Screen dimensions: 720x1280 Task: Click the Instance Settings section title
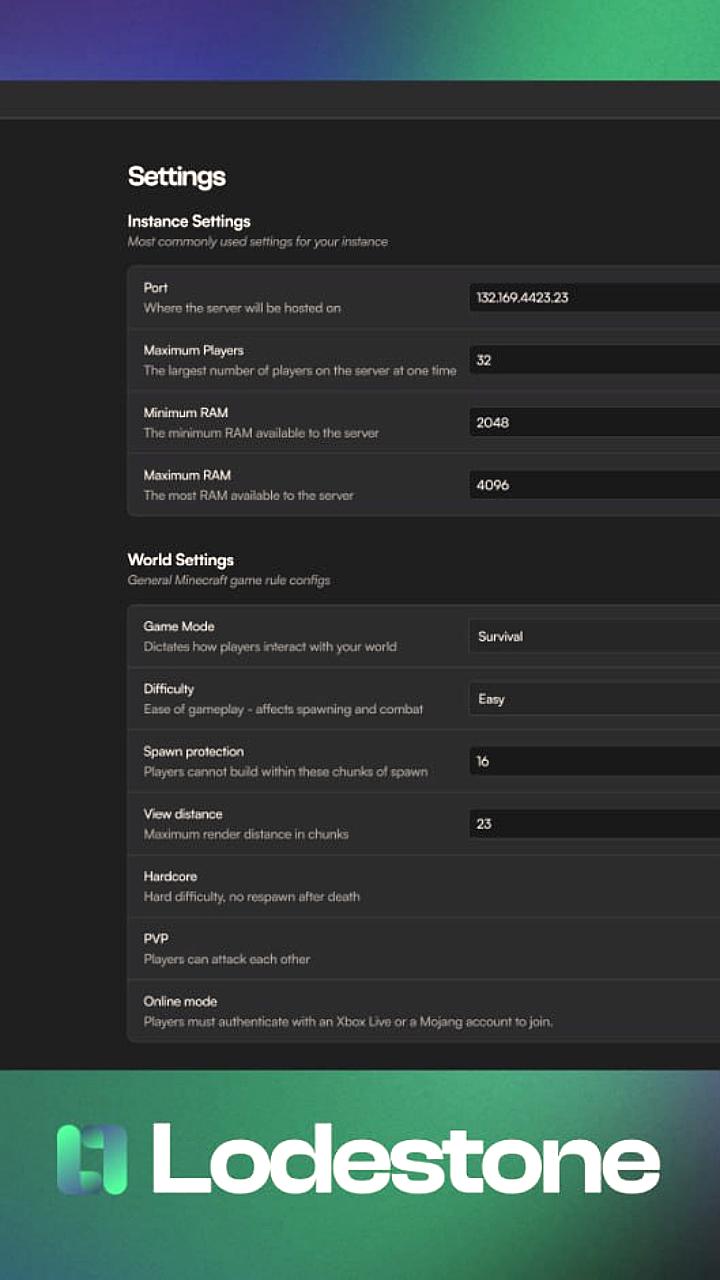pos(189,221)
